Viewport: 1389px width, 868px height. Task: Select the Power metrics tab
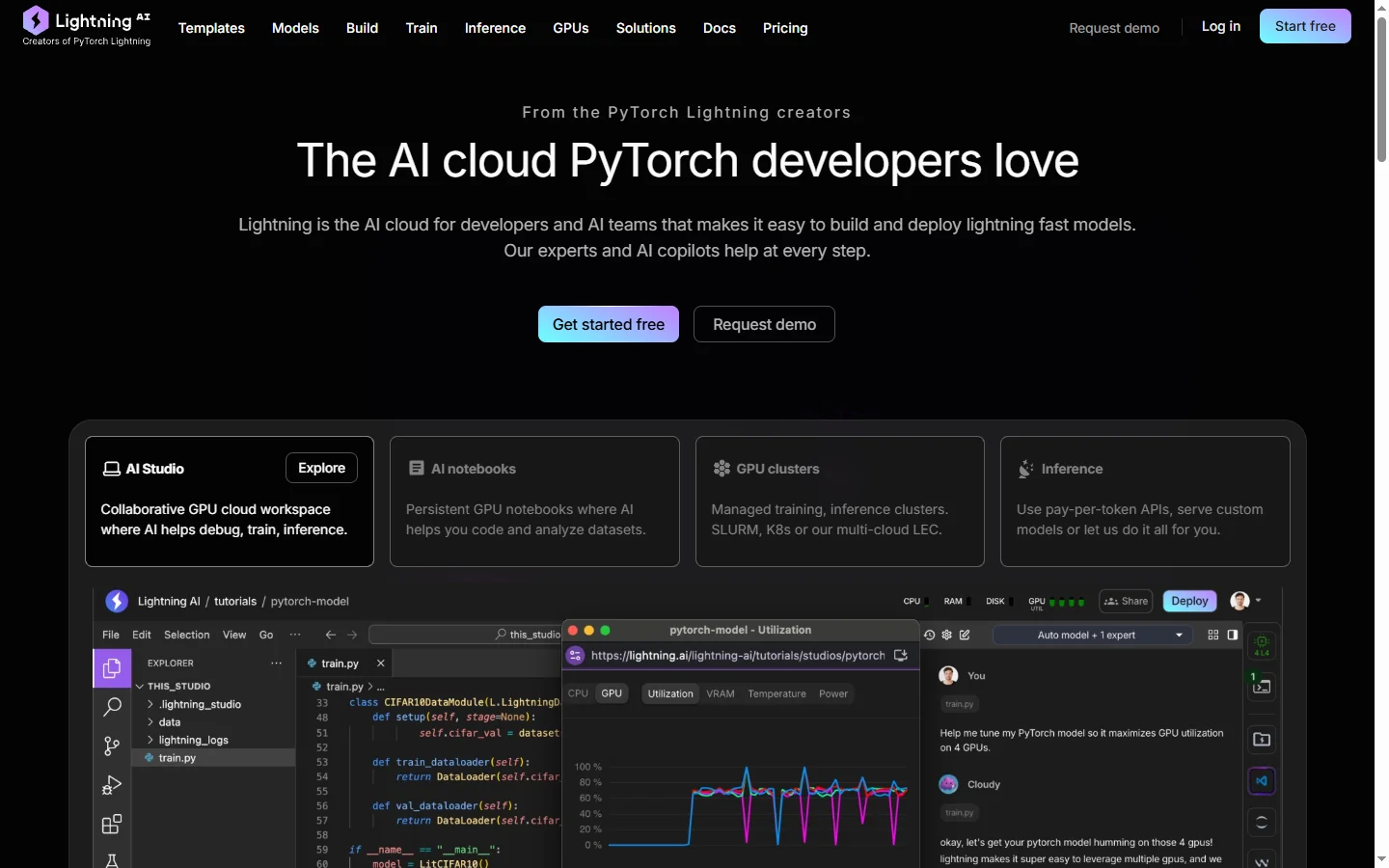click(x=833, y=693)
